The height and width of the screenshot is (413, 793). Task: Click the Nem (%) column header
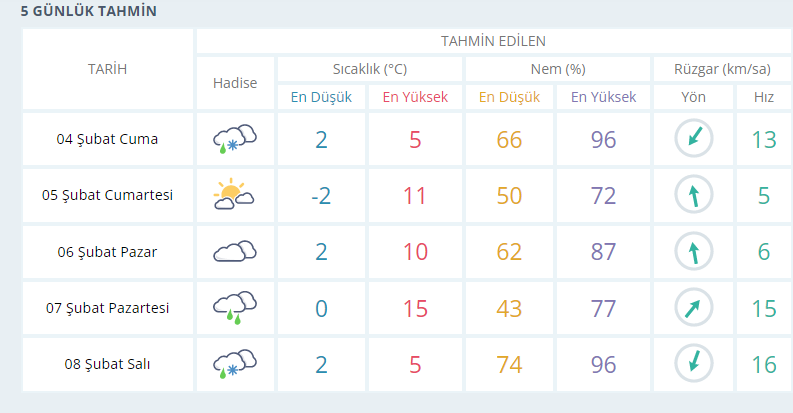point(558,69)
